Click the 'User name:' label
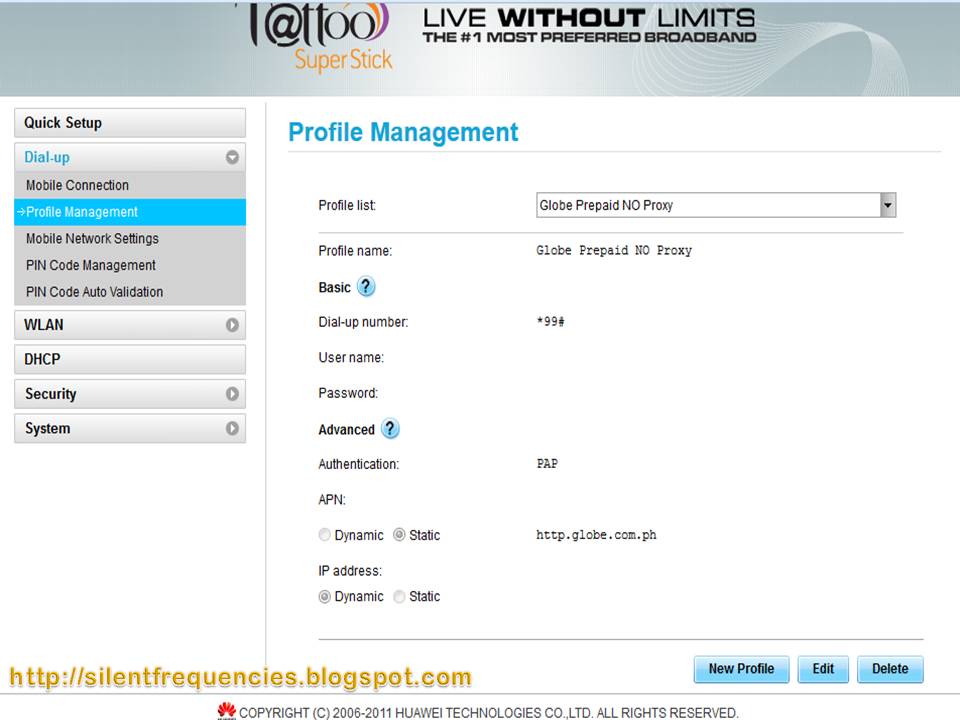The image size is (960, 720). tap(351, 358)
